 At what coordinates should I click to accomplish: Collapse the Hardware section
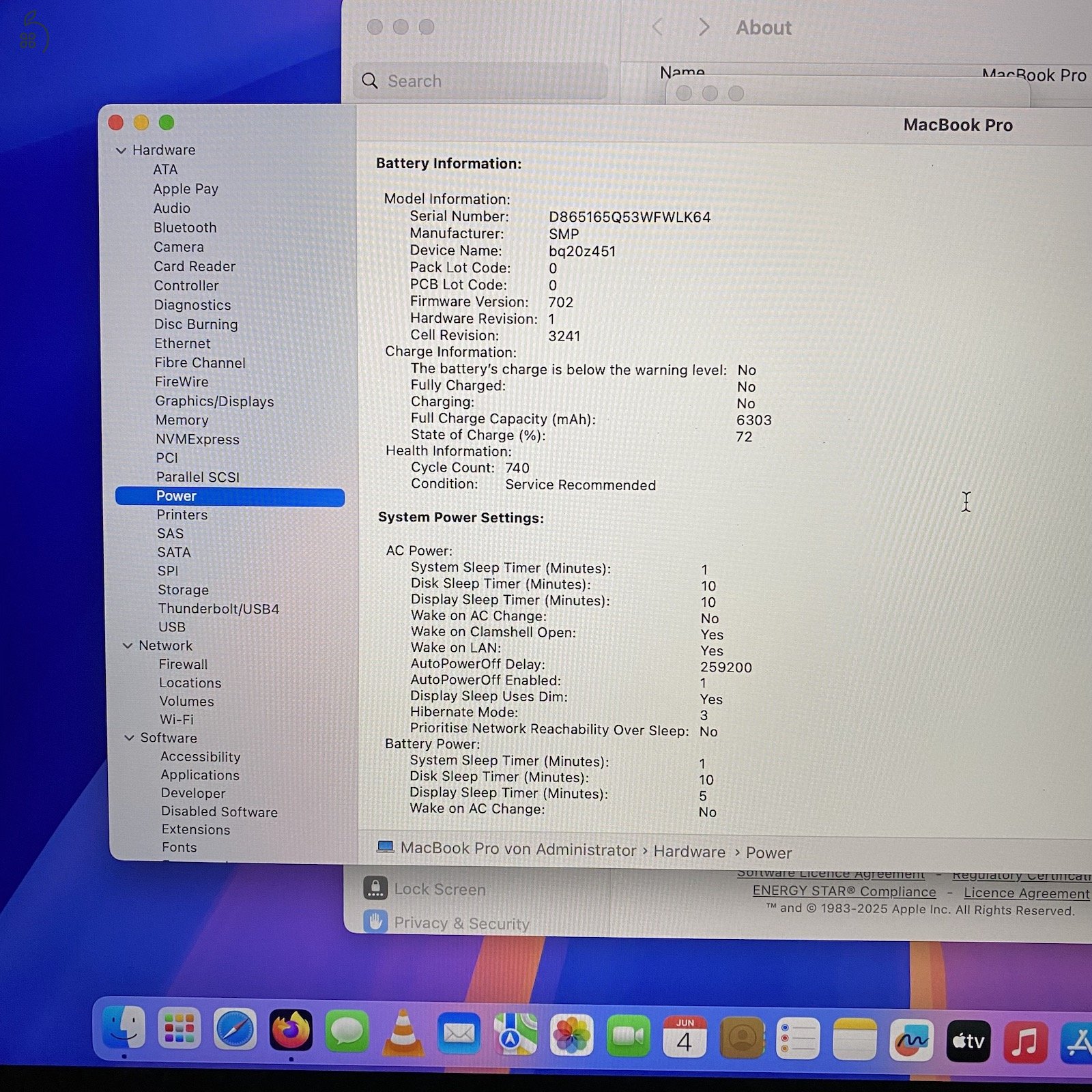121,150
